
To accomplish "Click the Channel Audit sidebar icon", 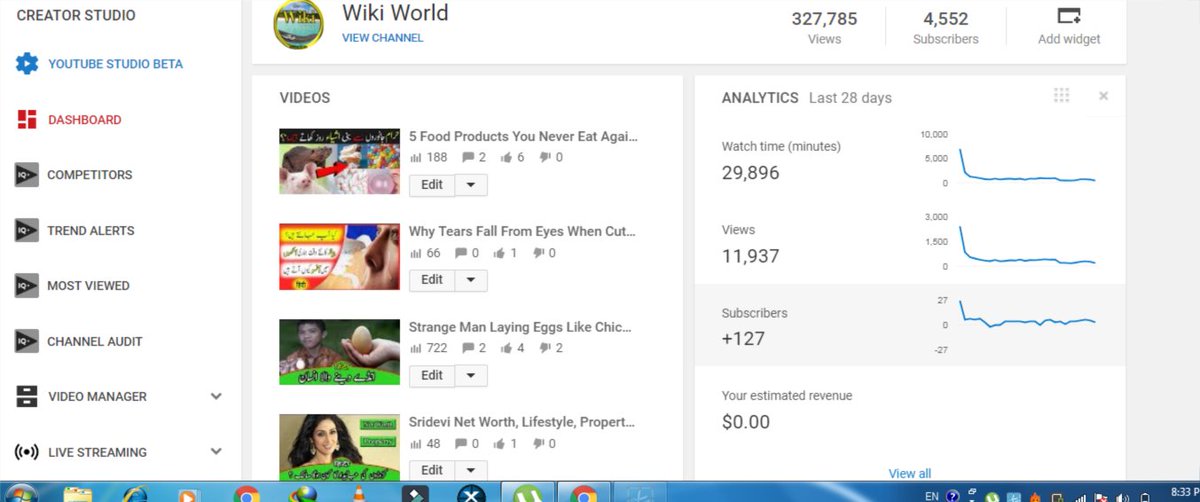I will (27, 342).
